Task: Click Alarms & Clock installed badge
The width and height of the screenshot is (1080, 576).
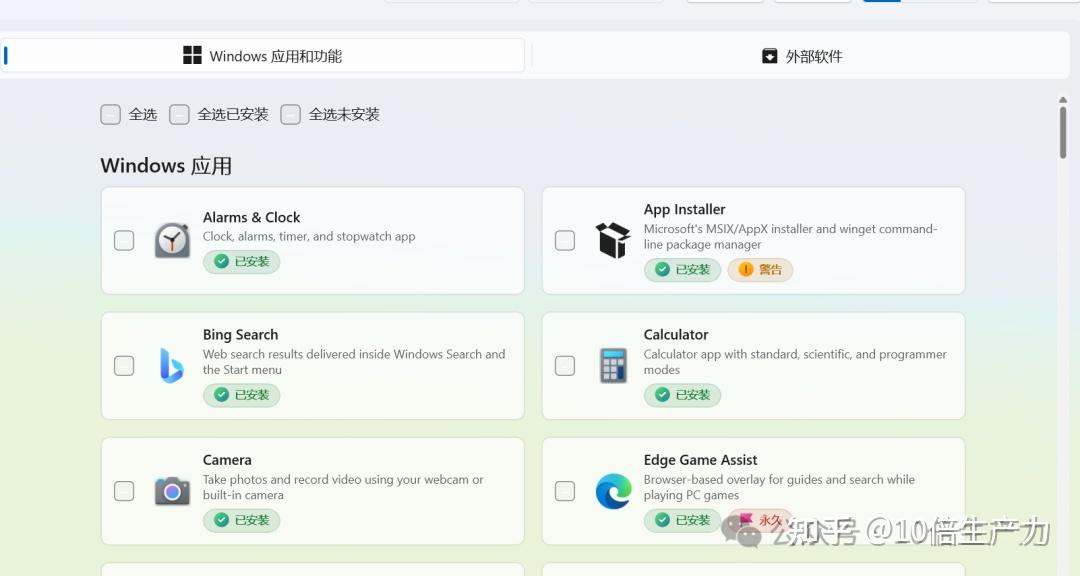Action: [241, 262]
